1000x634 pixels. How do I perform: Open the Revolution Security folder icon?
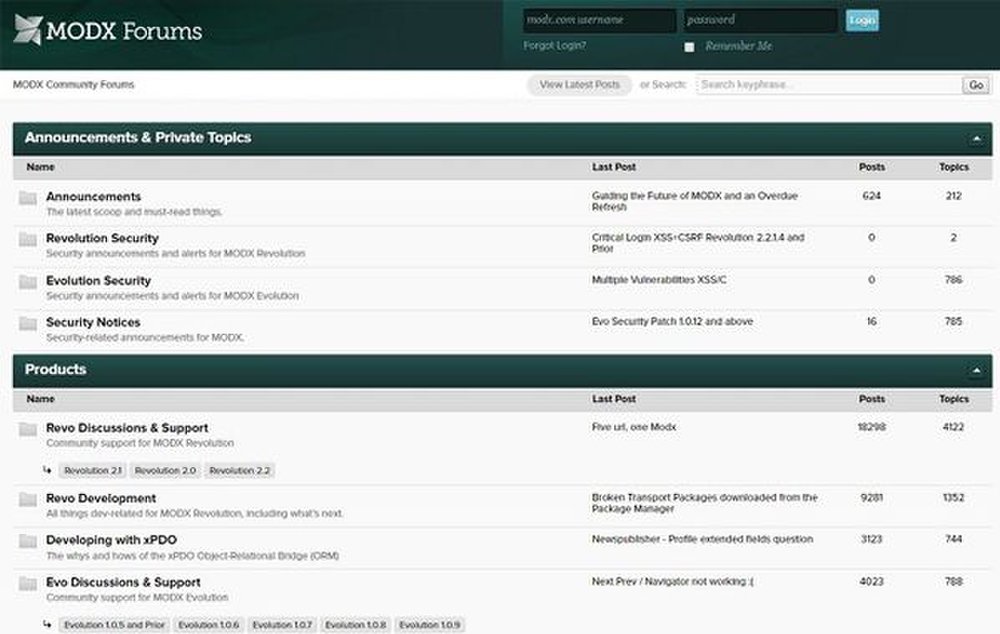[27, 239]
